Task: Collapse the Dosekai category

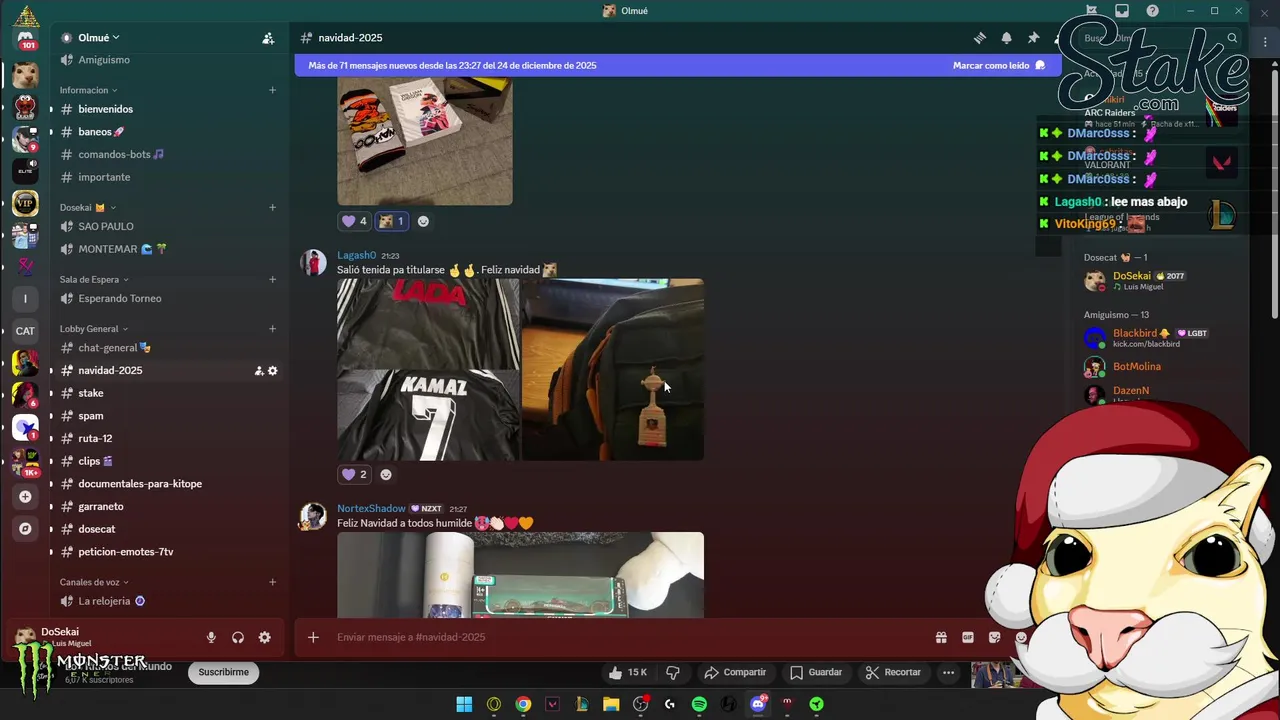Action: click(x=87, y=208)
